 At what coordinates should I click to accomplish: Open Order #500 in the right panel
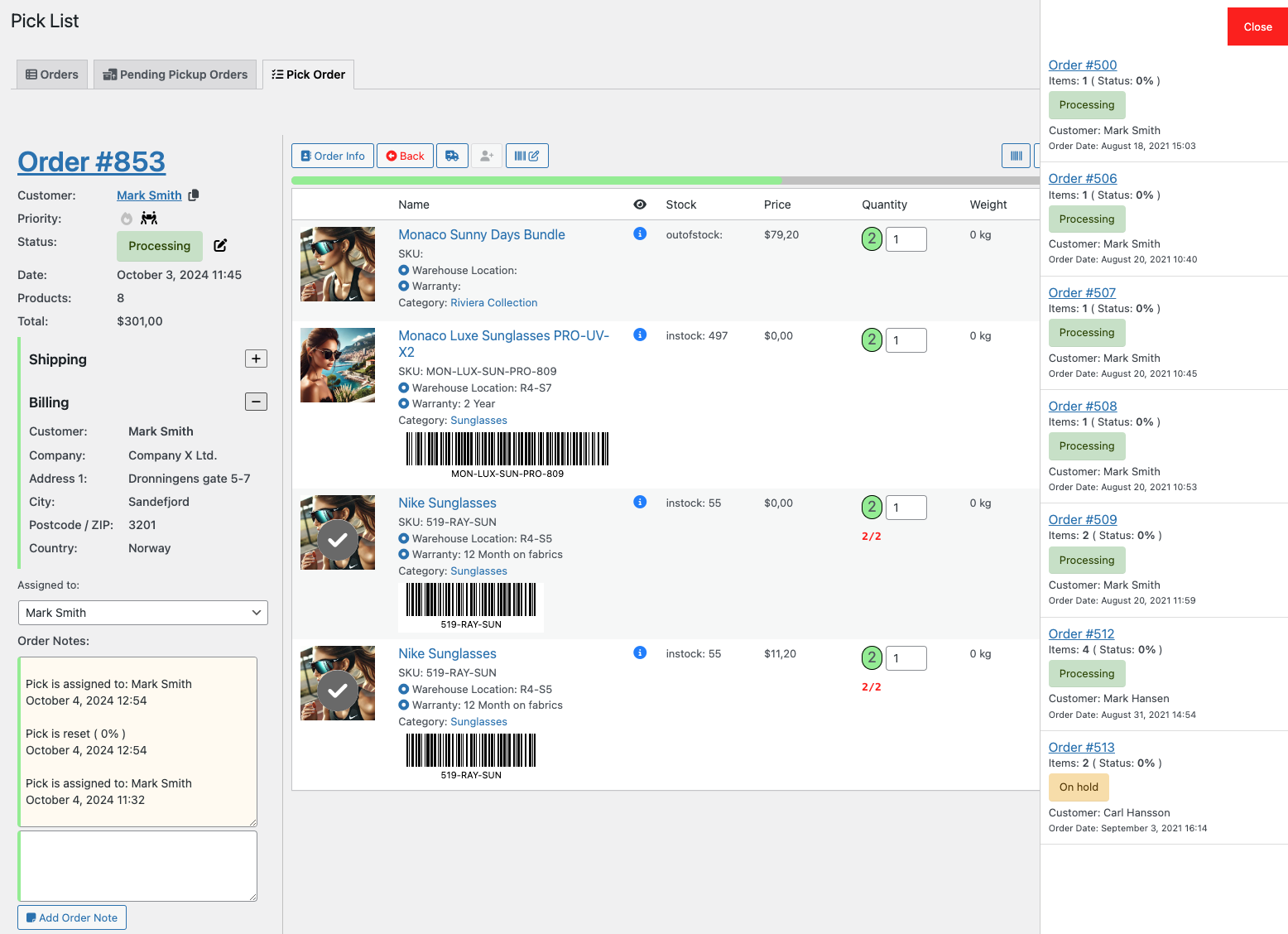point(1082,65)
